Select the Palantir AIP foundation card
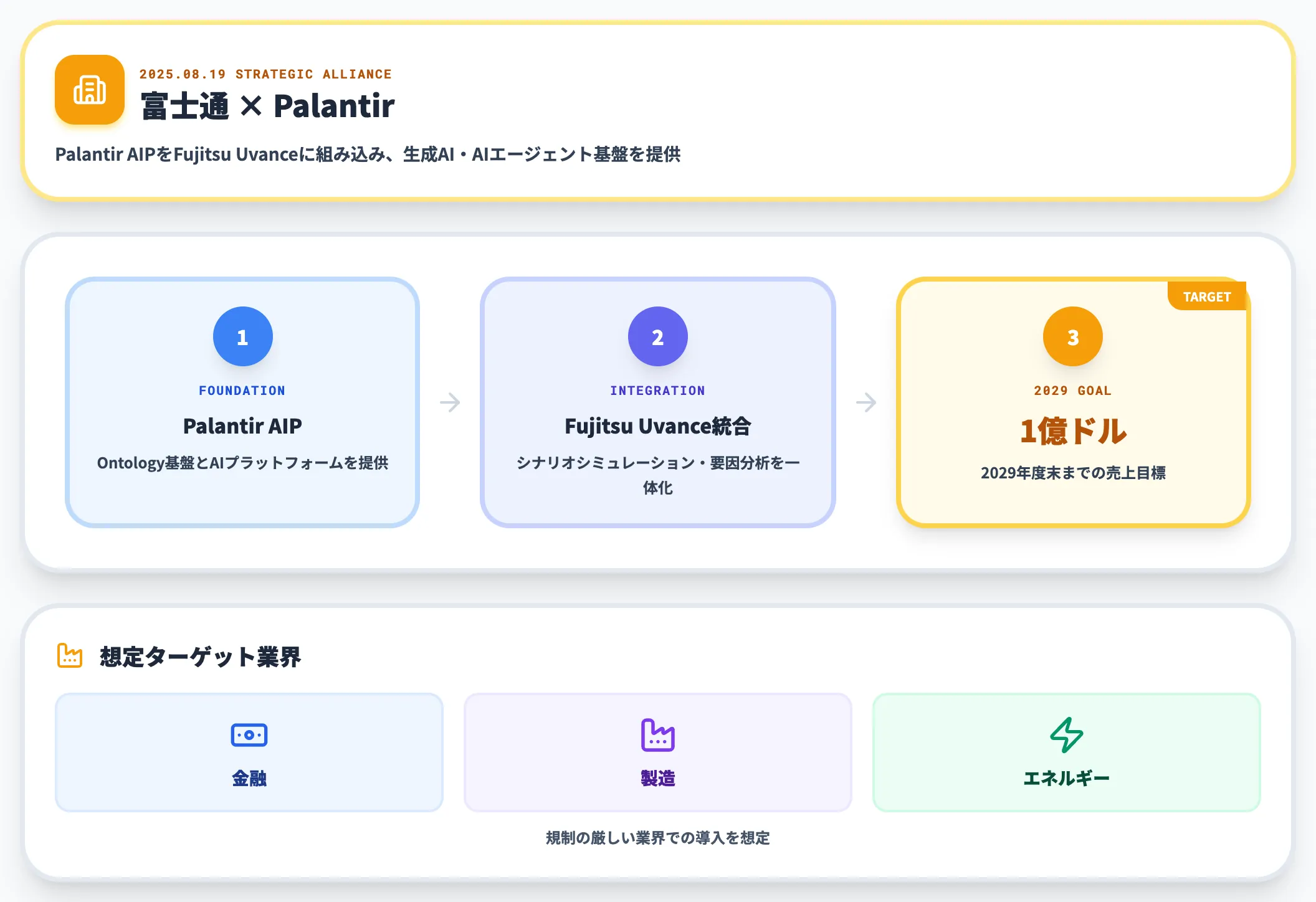Screen dimensions: 1316x902 coord(242,402)
